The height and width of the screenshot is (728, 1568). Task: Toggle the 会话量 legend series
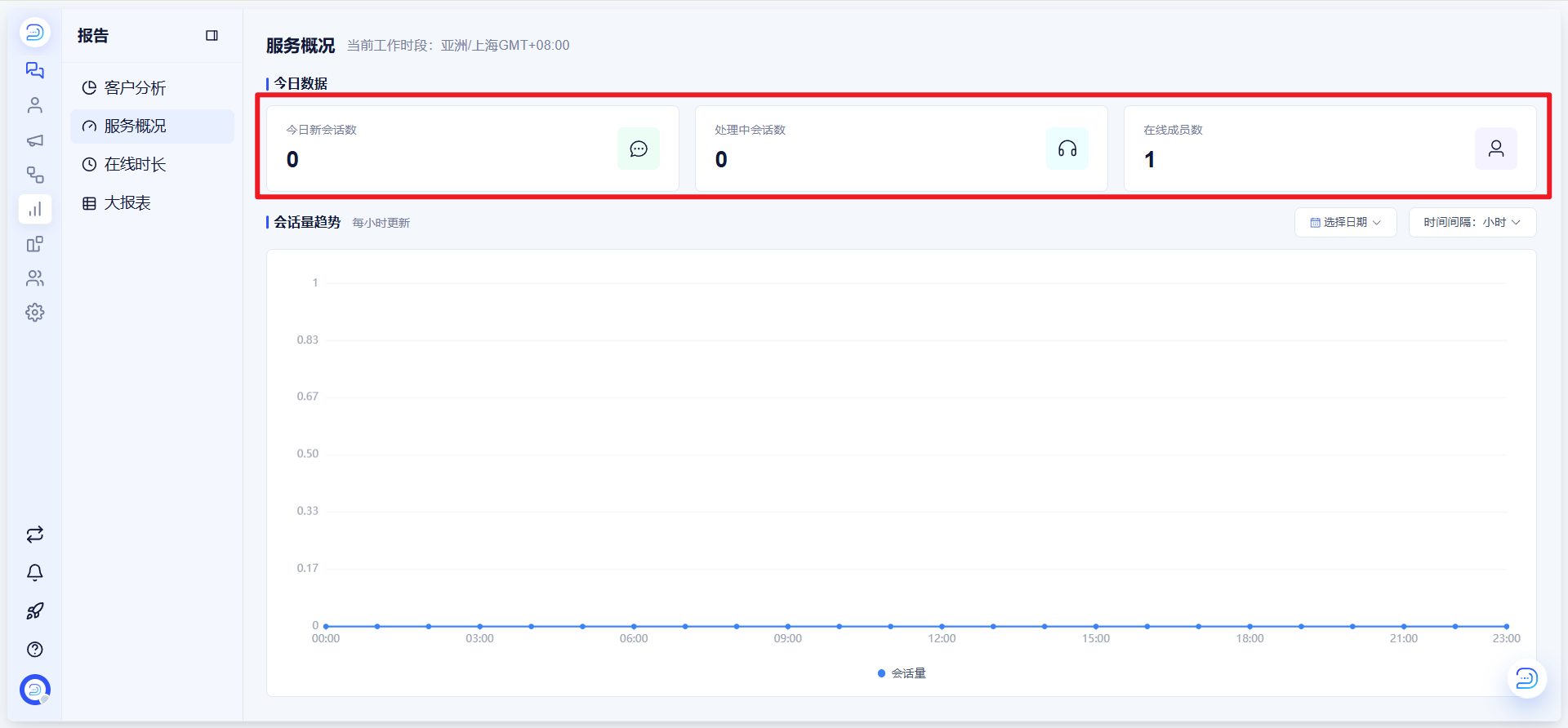[902, 673]
